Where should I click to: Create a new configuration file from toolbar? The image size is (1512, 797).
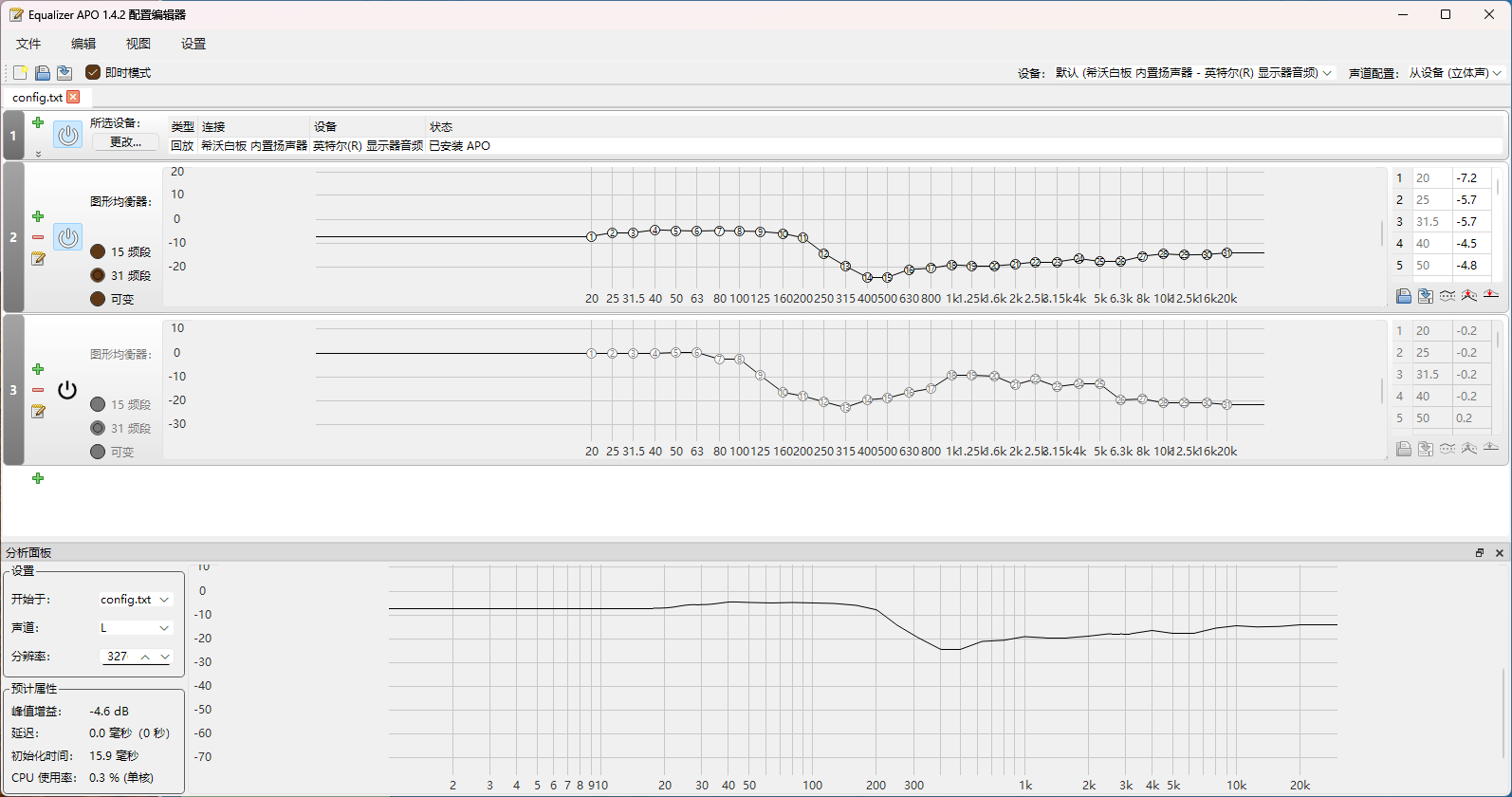[x=20, y=73]
